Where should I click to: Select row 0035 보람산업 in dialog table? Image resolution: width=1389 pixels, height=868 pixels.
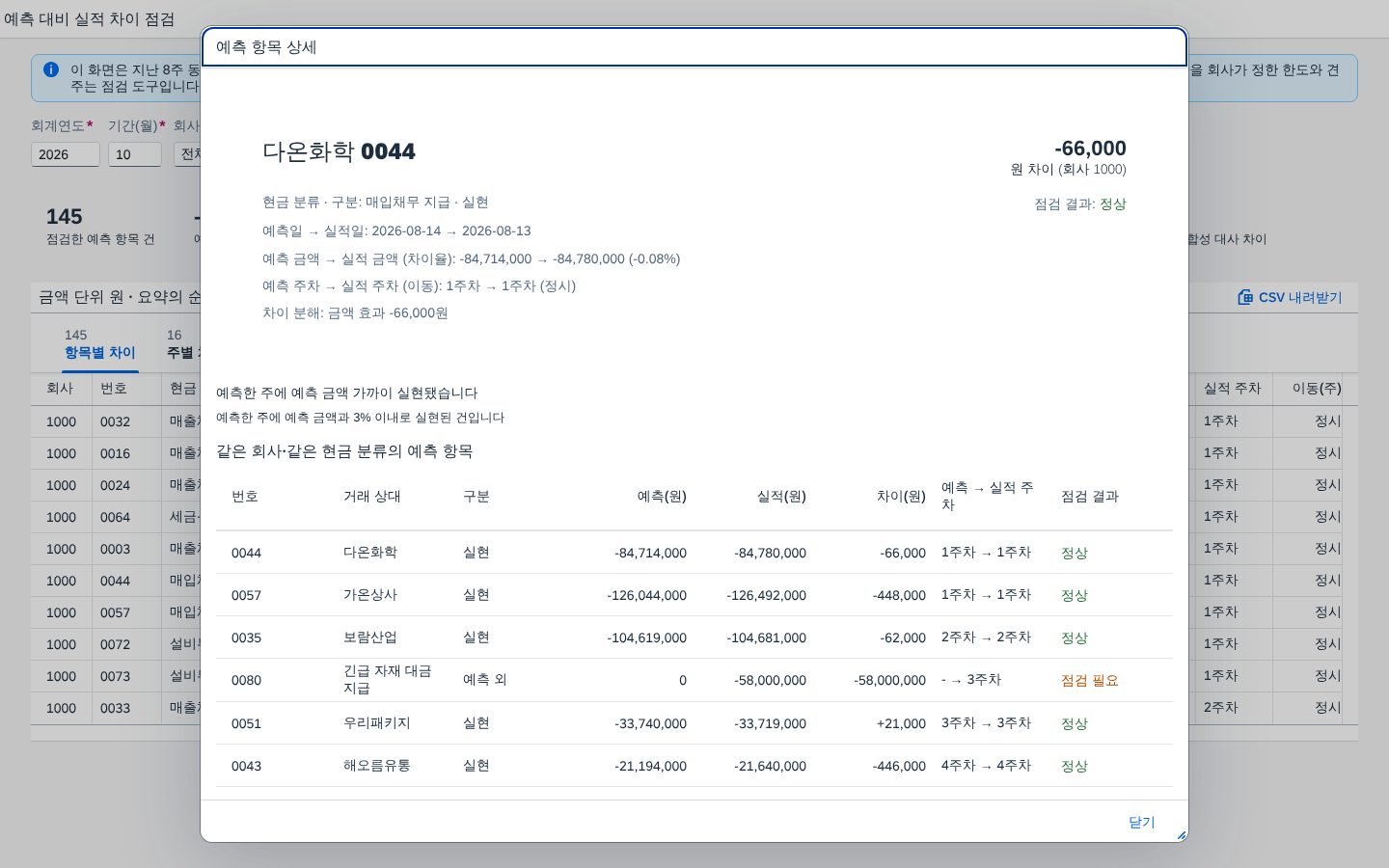(x=694, y=637)
